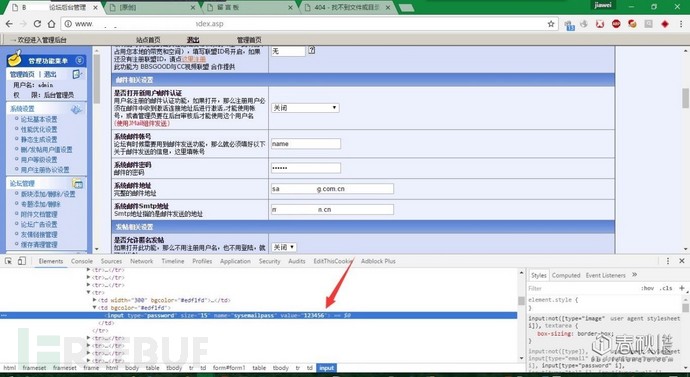Open 缓存清理管理 in sidebar
This screenshot has width=690, height=377.
[39, 245]
